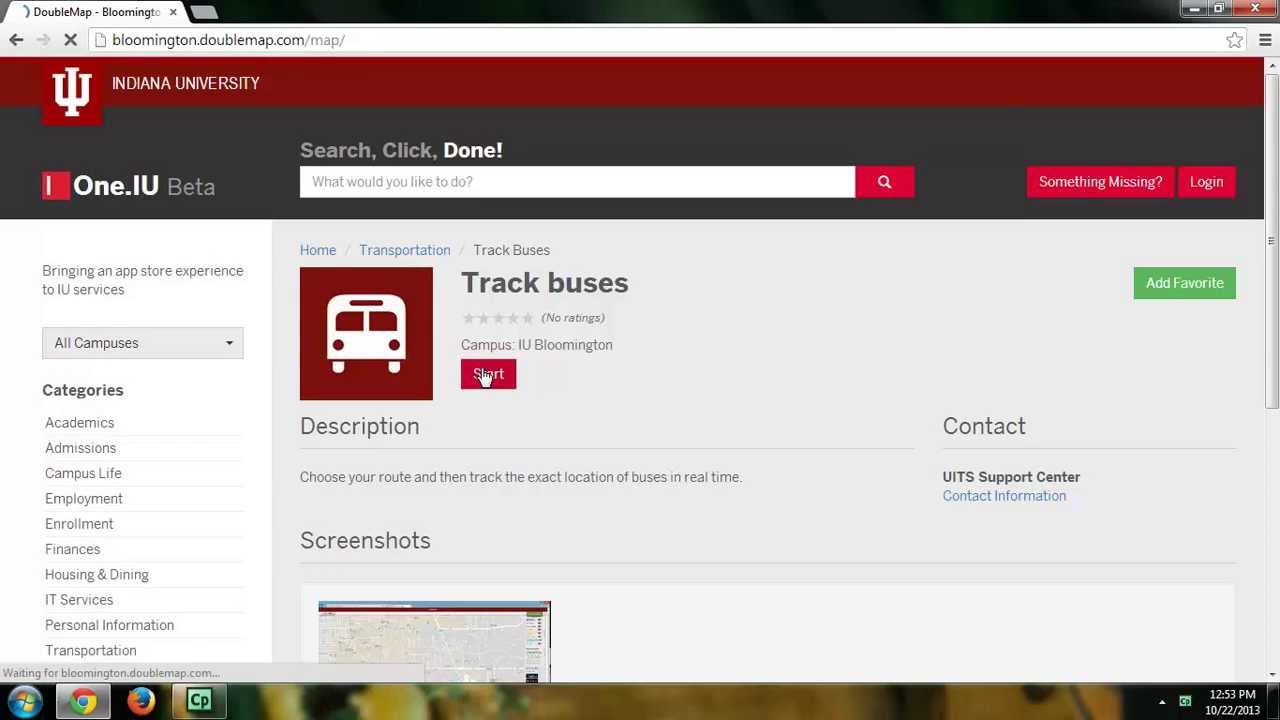This screenshot has height=720, width=1280.
Task: Open the green Cp taskbar application
Action: (x=199, y=701)
